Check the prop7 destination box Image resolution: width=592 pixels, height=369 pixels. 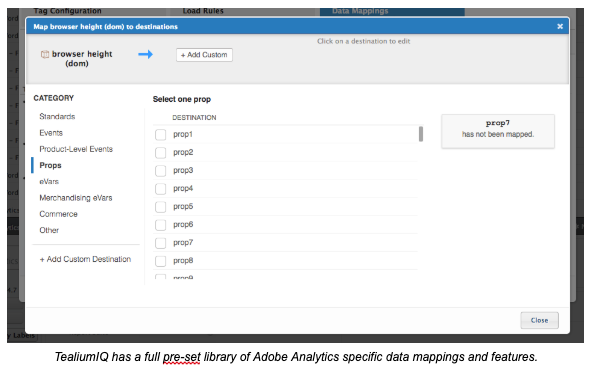160,243
